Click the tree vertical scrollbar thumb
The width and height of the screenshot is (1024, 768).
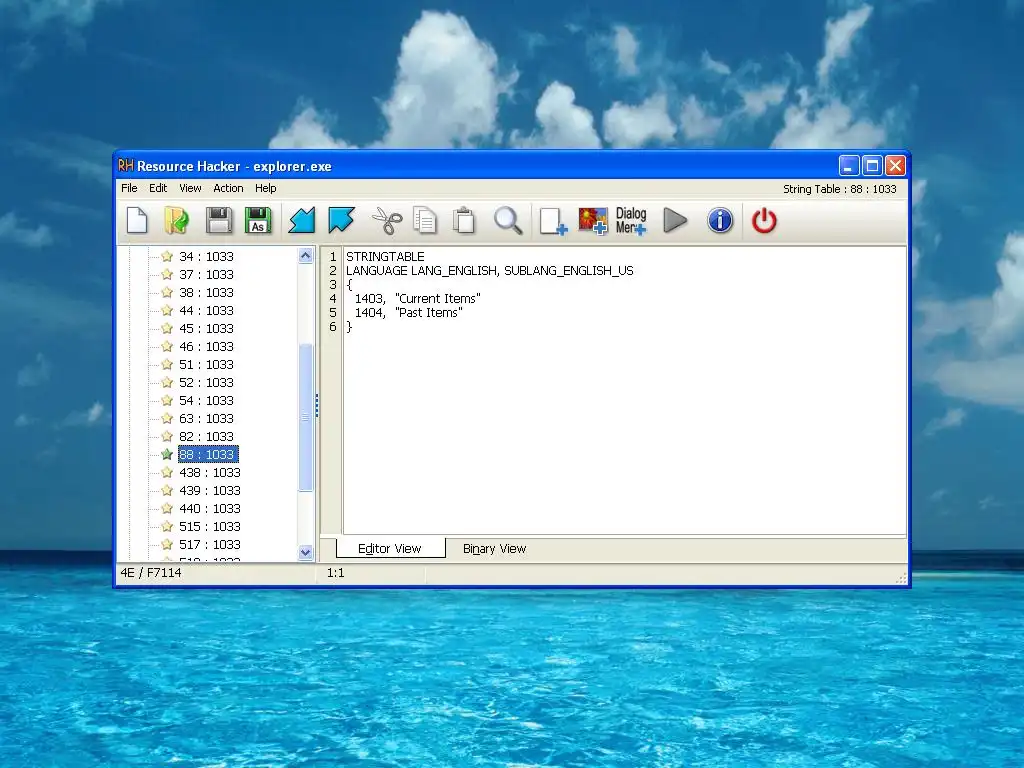point(305,417)
